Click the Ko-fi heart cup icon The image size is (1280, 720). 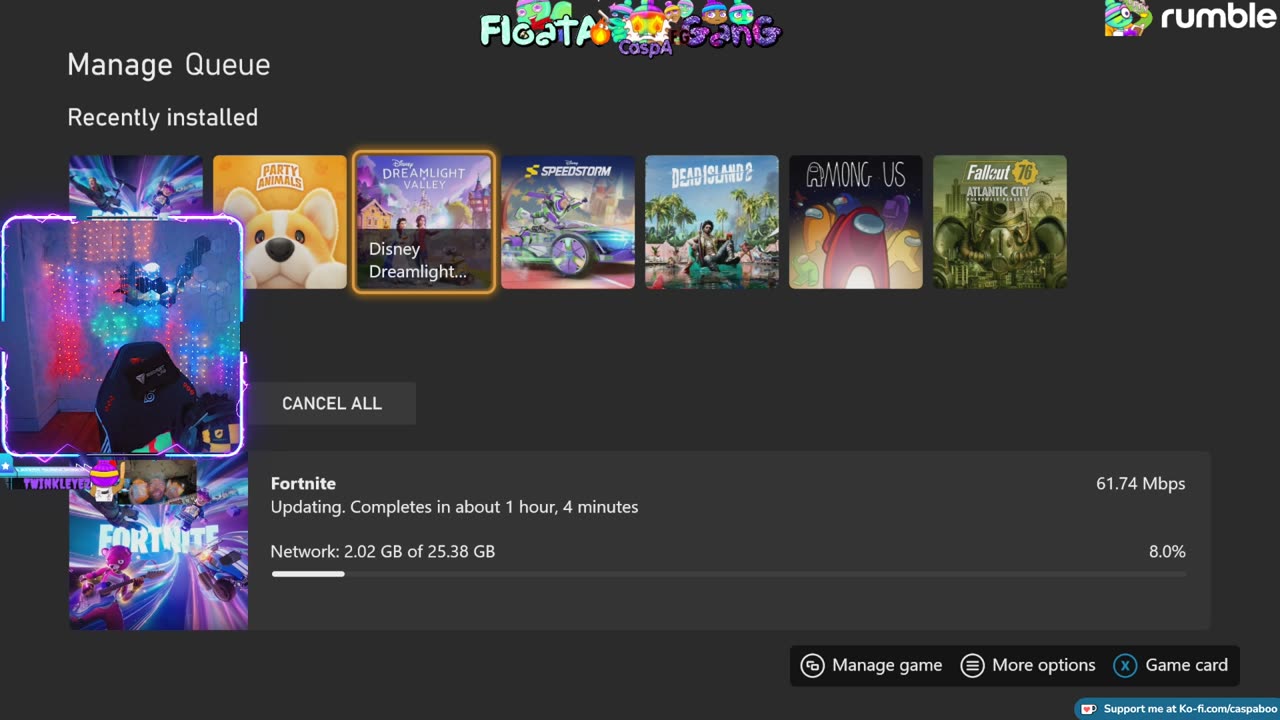tap(1089, 709)
